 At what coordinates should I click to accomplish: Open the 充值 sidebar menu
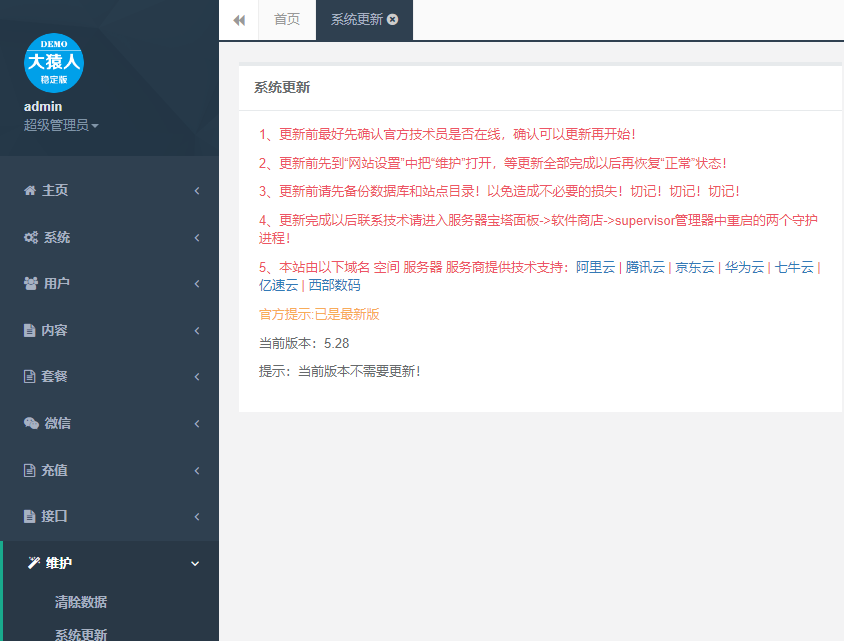coord(109,470)
